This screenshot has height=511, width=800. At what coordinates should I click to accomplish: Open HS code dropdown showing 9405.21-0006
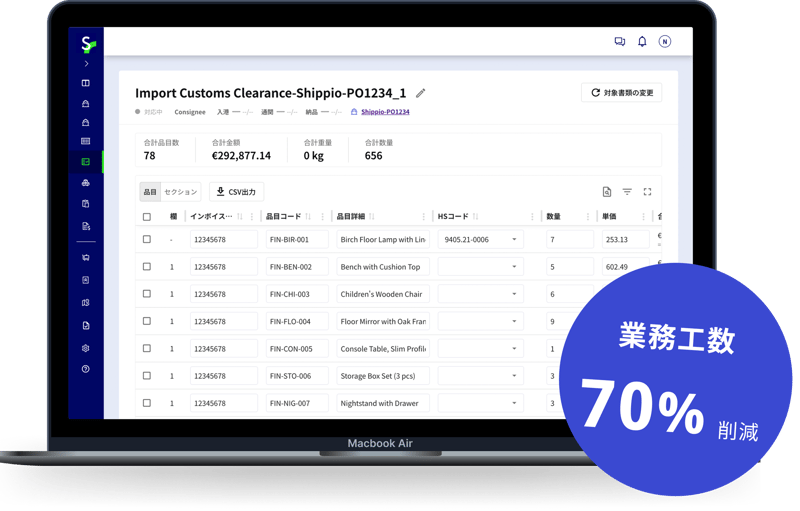click(480, 240)
